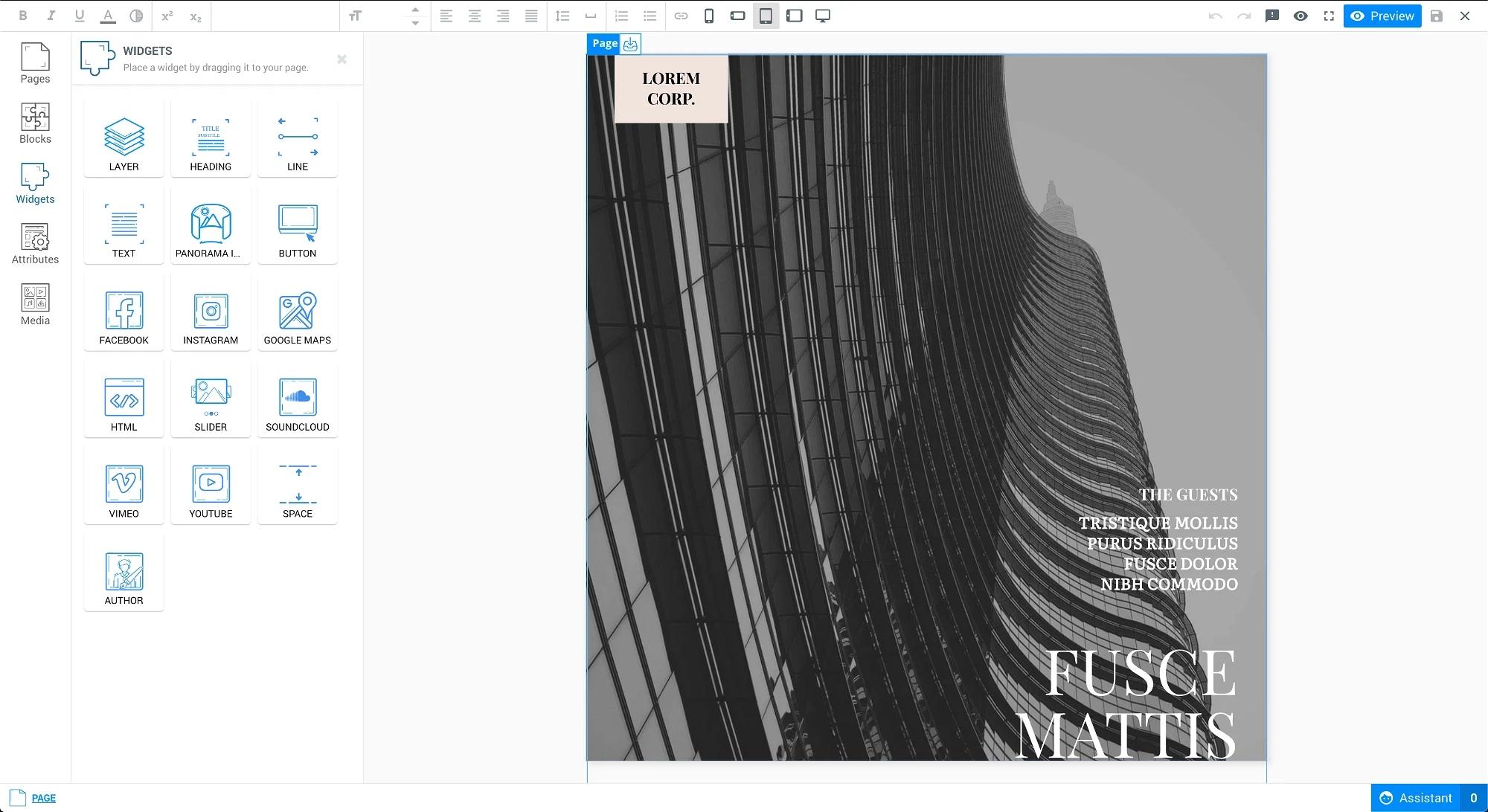Switch to desktop device preview mode

(x=823, y=16)
